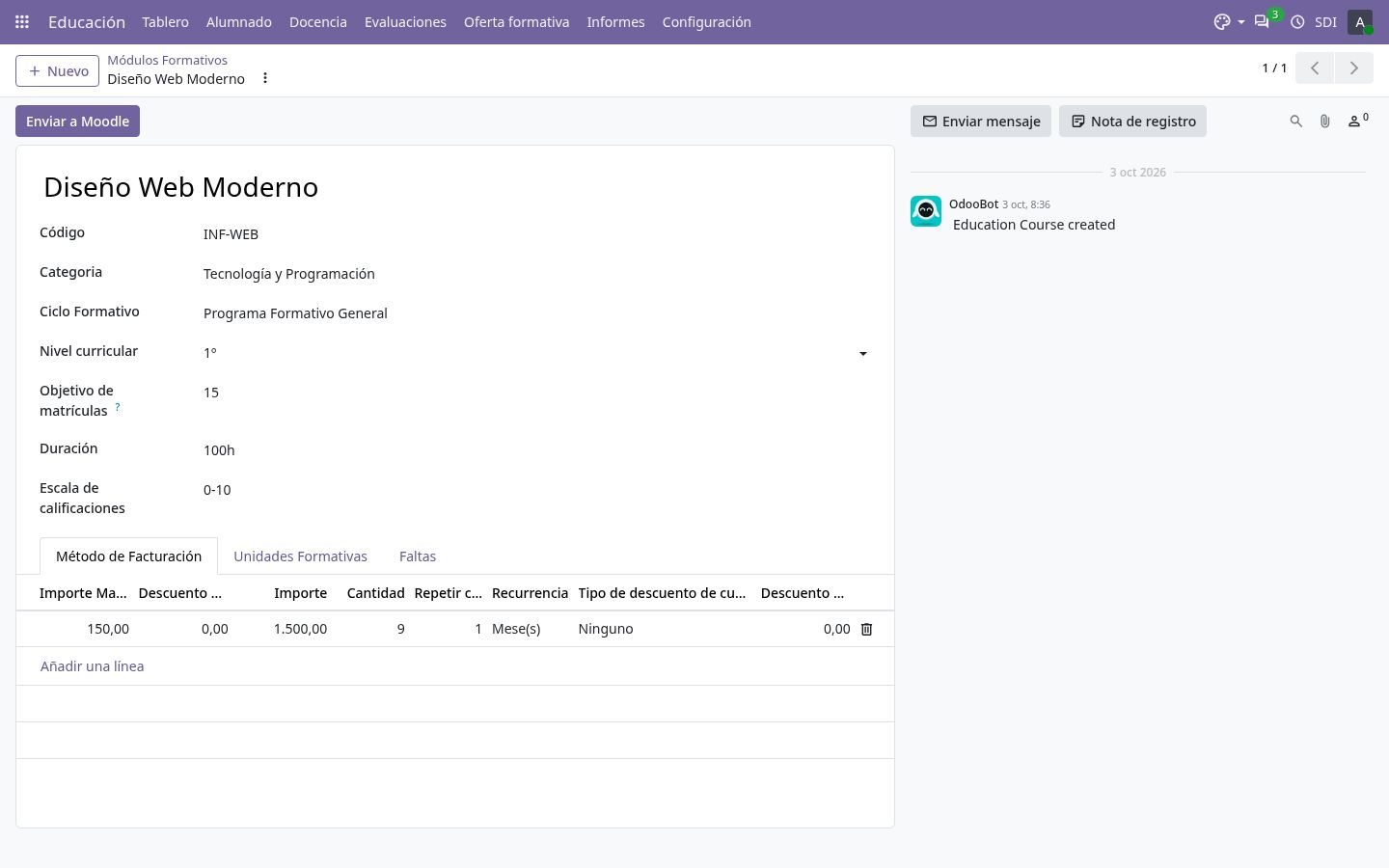Switch to Unidades Formativas tab

300,556
